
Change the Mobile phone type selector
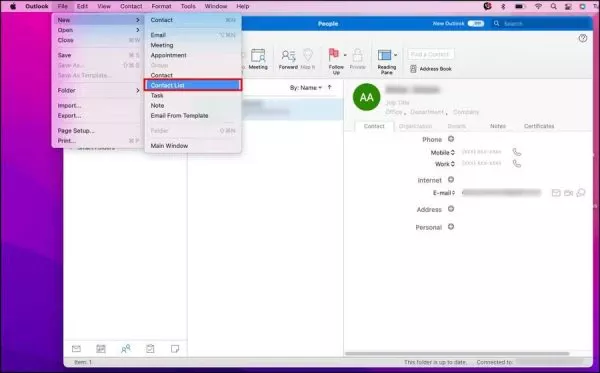(443, 152)
